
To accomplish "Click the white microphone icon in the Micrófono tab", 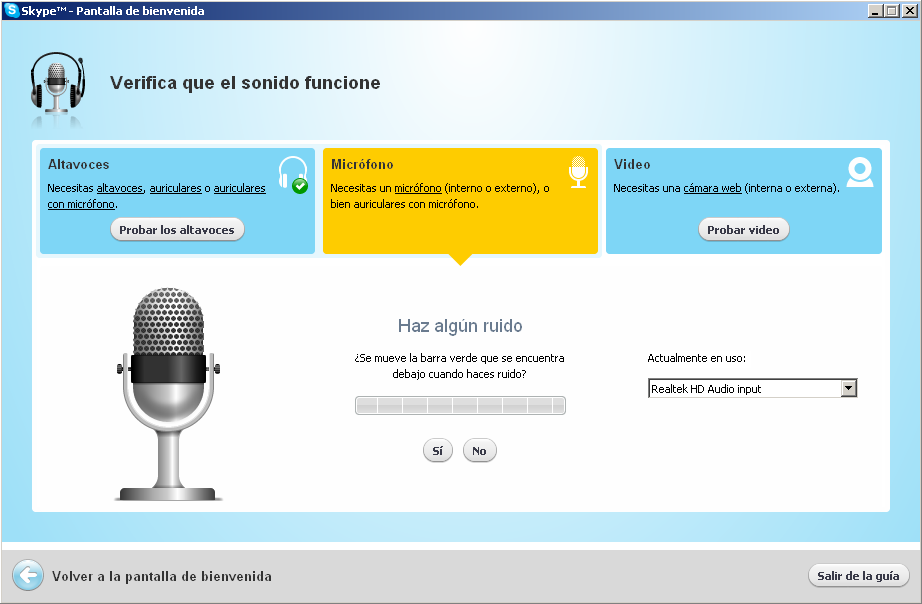I will pyautogui.click(x=579, y=172).
